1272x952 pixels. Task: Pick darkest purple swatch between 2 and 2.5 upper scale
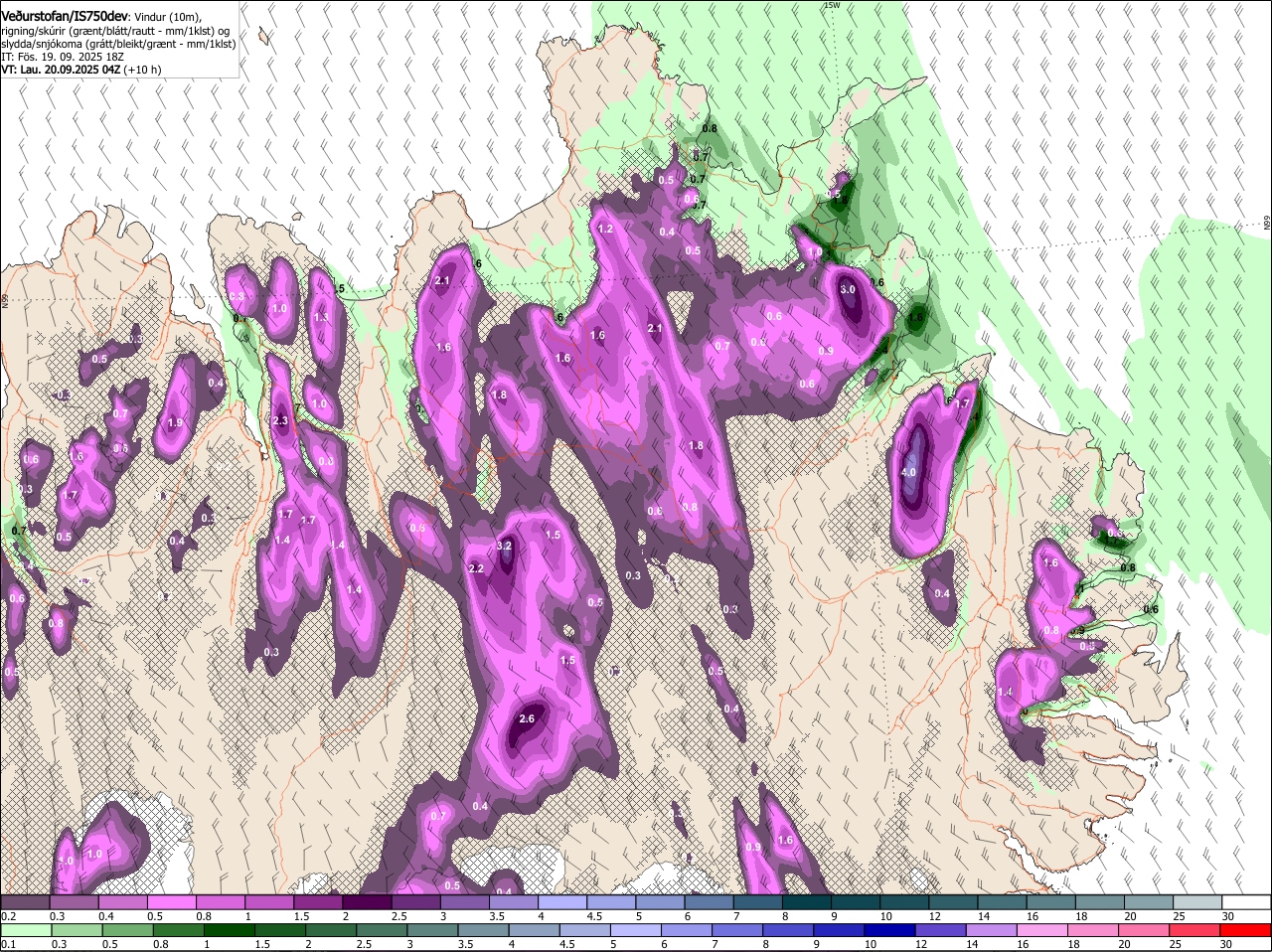[367, 902]
